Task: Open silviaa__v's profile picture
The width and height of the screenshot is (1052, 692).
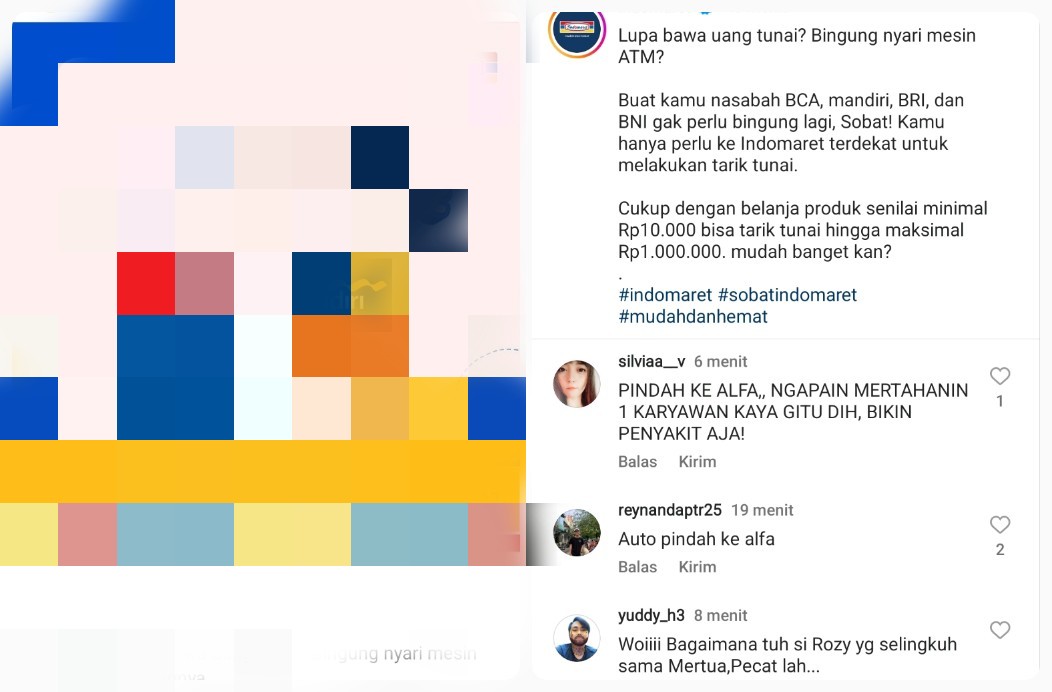Action: 577,384
